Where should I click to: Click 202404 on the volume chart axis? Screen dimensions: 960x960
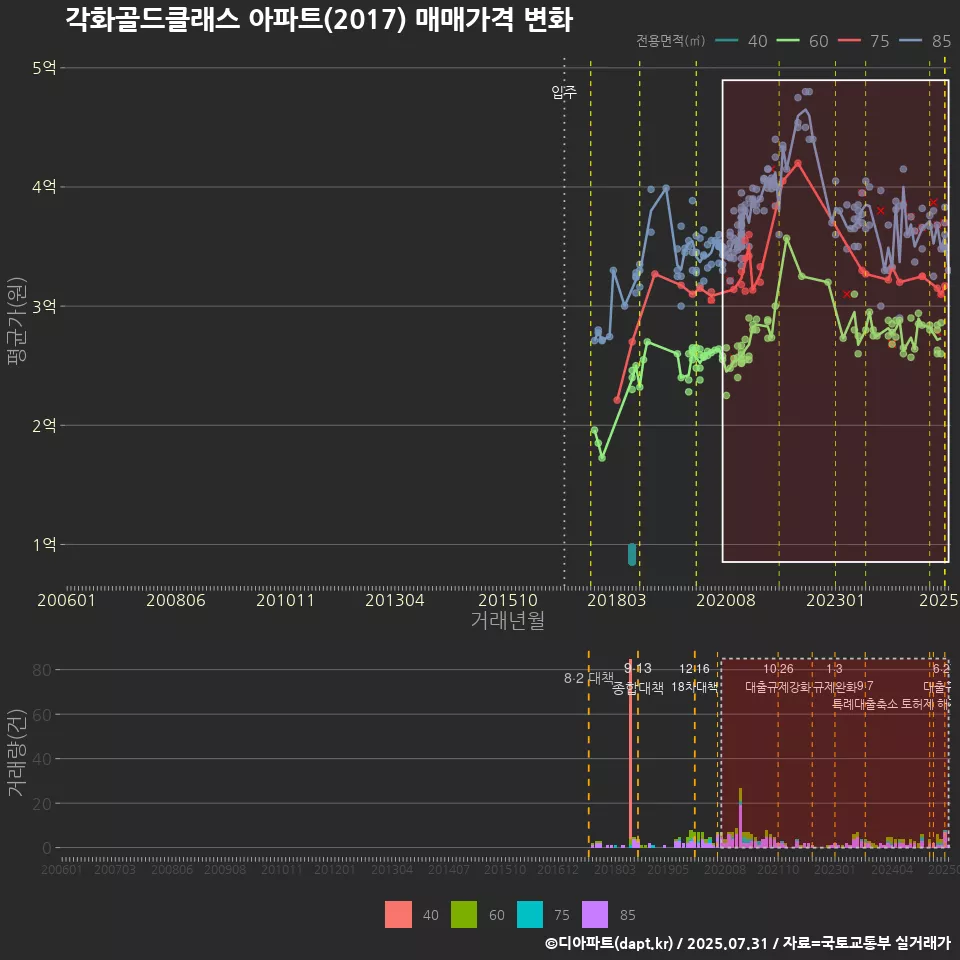click(x=892, y=869)
